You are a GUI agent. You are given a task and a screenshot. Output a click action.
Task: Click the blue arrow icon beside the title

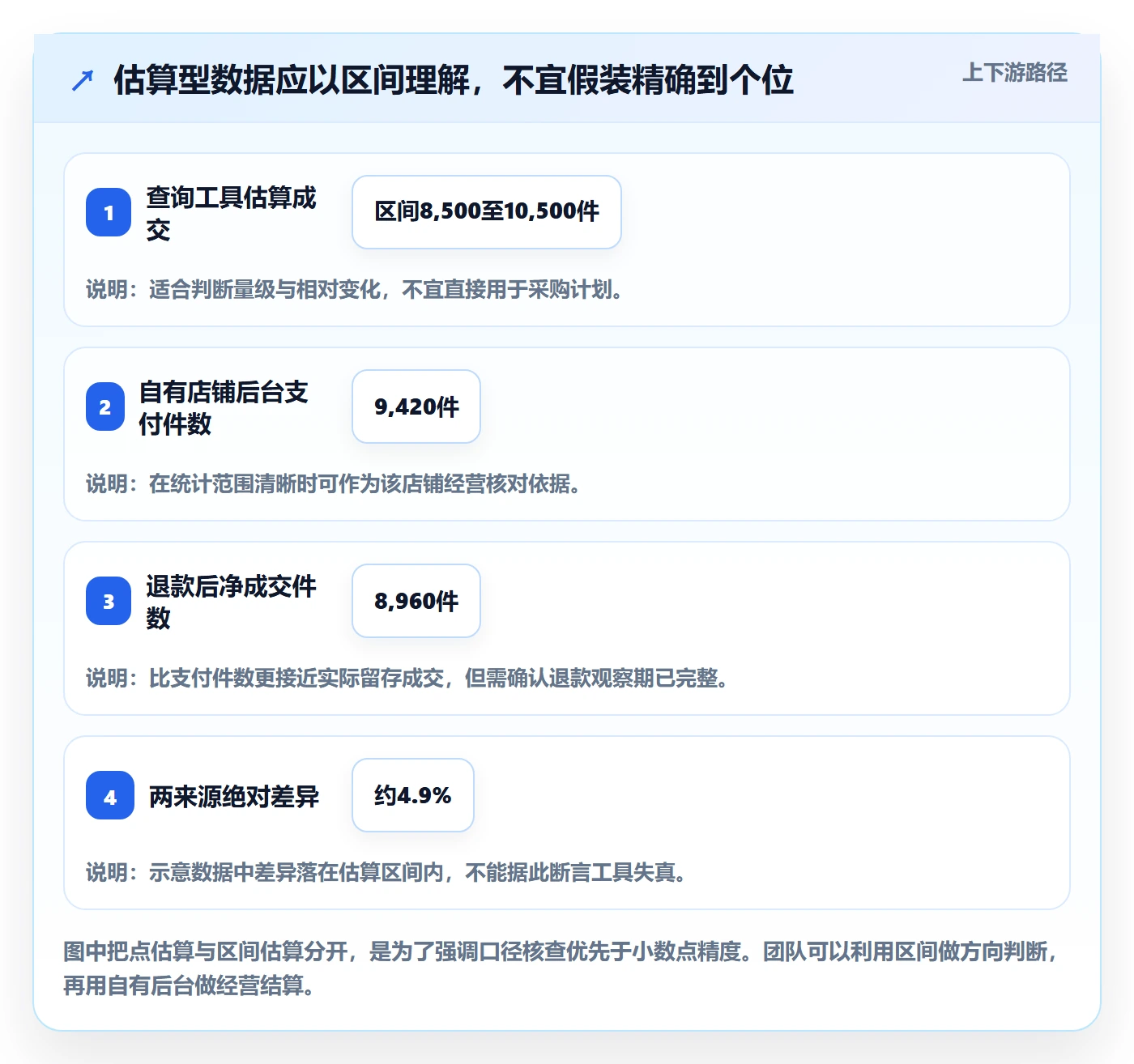point(83,80)
